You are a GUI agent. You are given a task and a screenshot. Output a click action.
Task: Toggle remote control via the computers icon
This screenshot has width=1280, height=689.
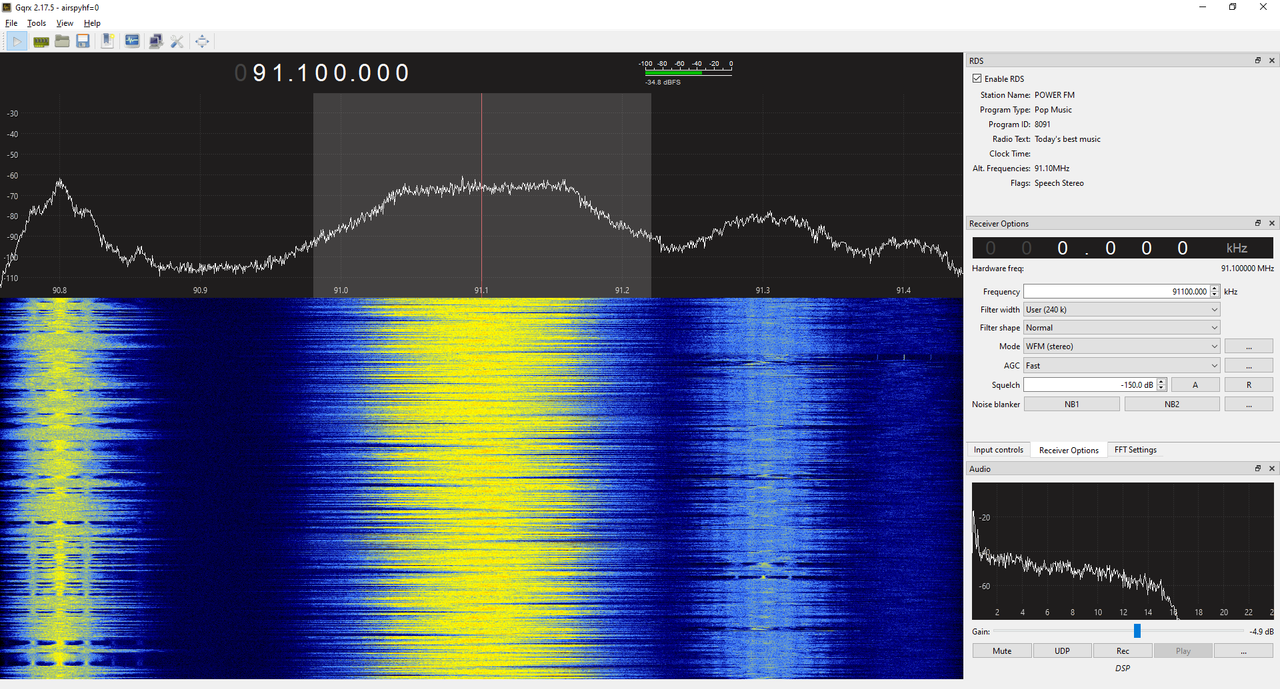pyautogui.click(x=156, y=41)
